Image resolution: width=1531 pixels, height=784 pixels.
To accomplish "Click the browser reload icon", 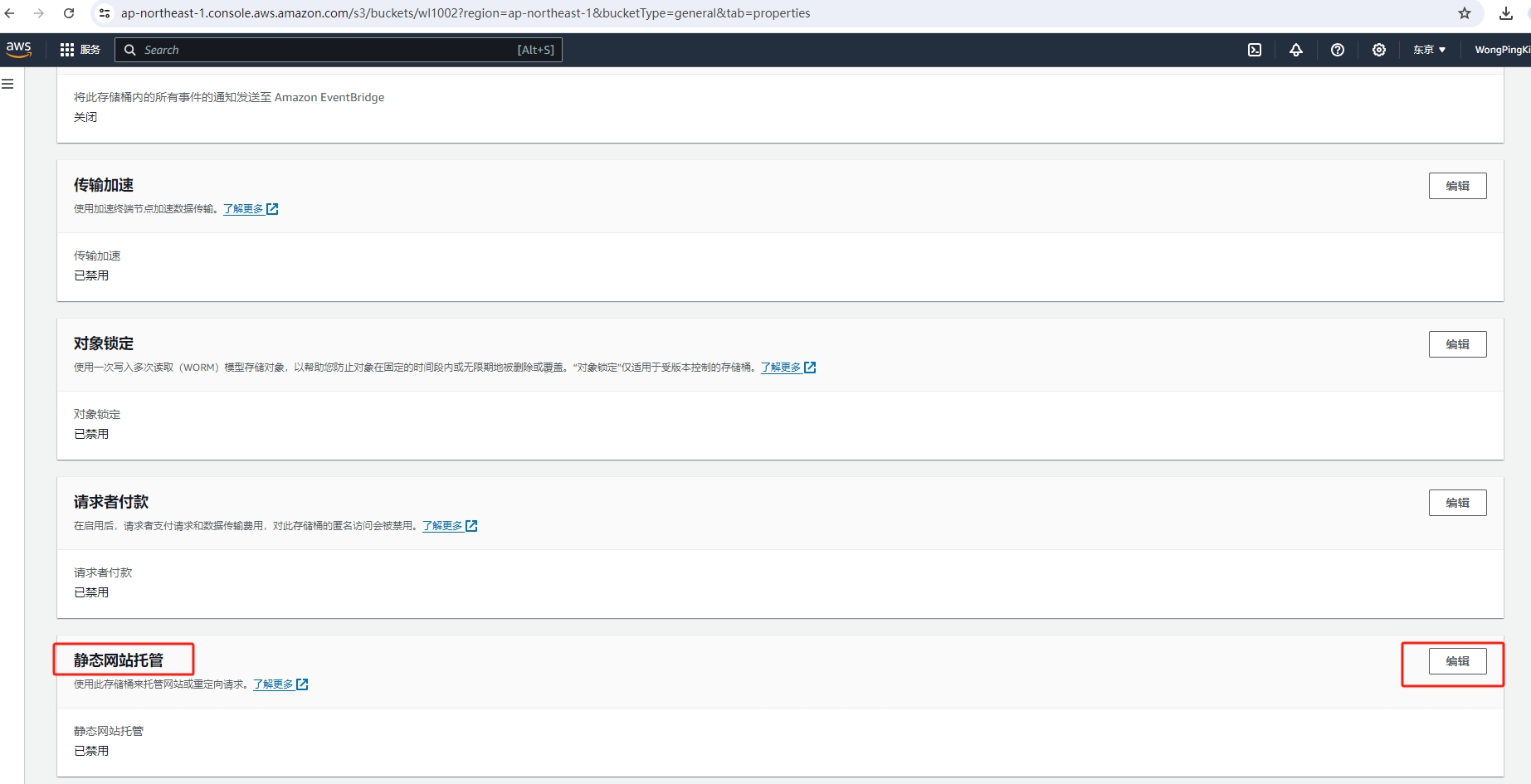I will [69, 13].
